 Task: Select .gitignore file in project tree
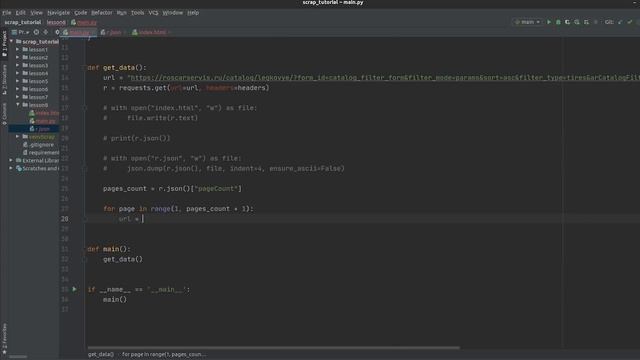click(38, 144)
